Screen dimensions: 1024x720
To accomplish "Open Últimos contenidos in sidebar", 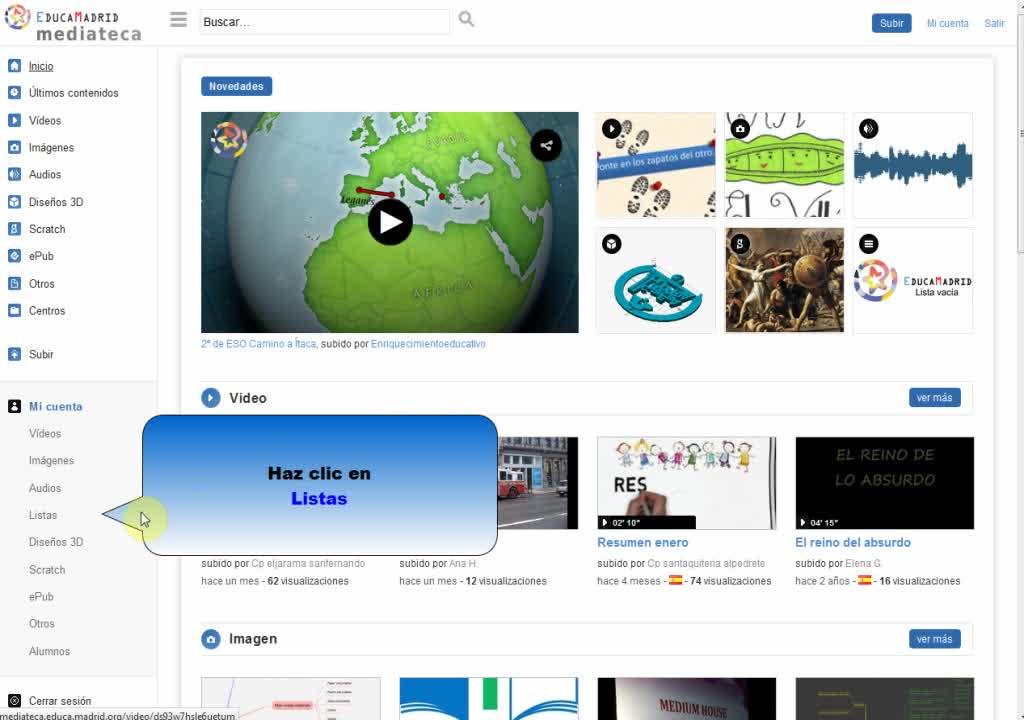I will (73, 93).
